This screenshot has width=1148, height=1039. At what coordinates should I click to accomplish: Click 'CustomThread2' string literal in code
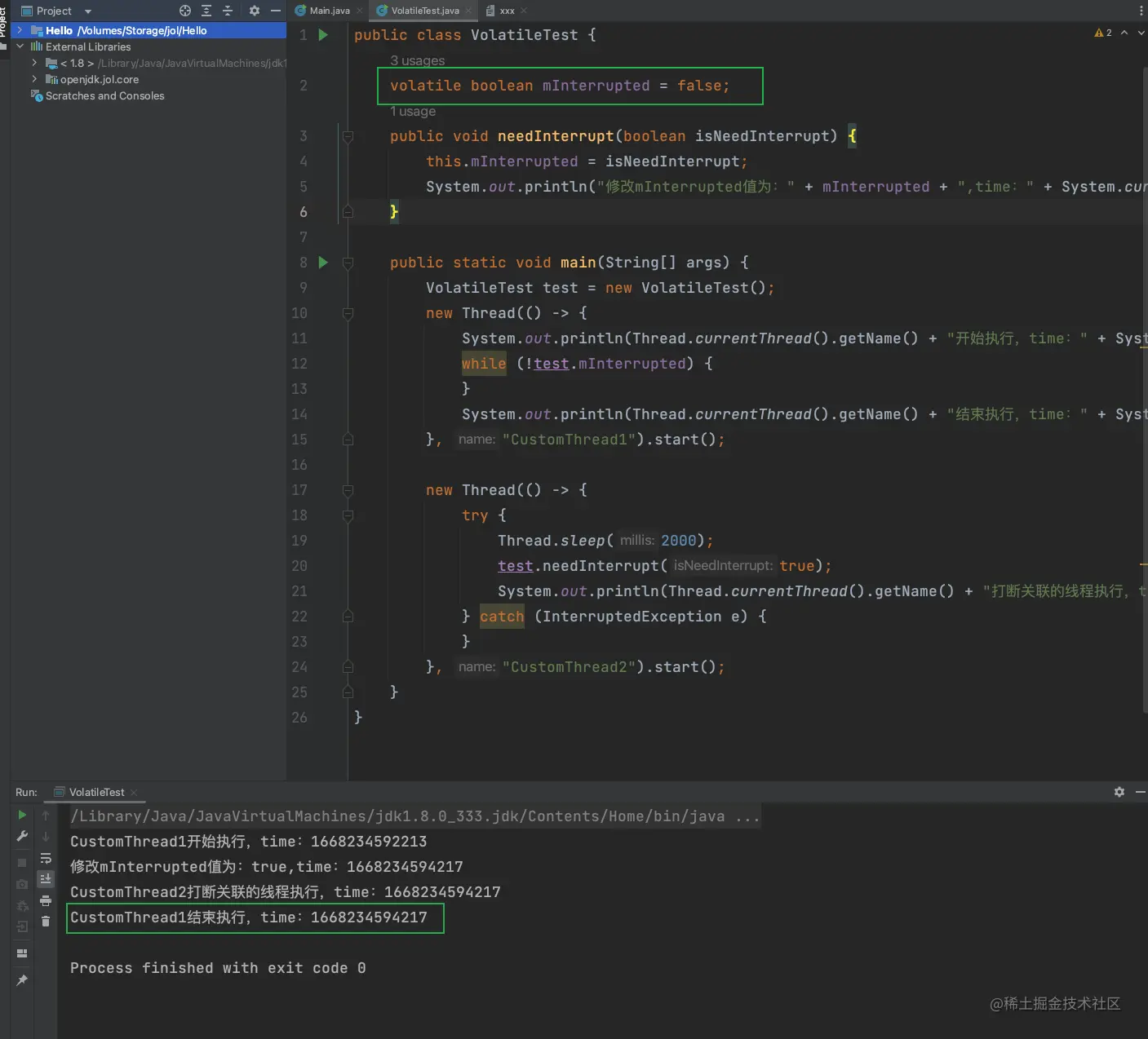pos(569,667)
